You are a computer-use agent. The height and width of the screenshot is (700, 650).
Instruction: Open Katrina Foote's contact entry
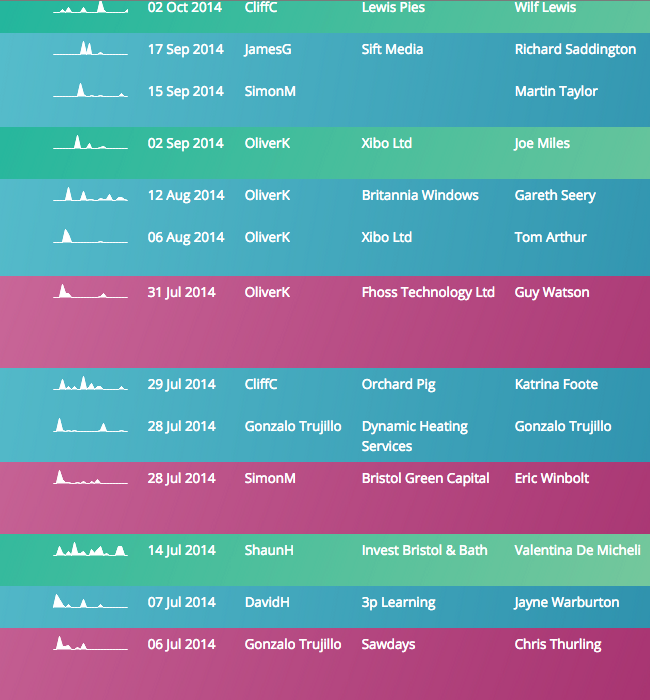(556, 384)
